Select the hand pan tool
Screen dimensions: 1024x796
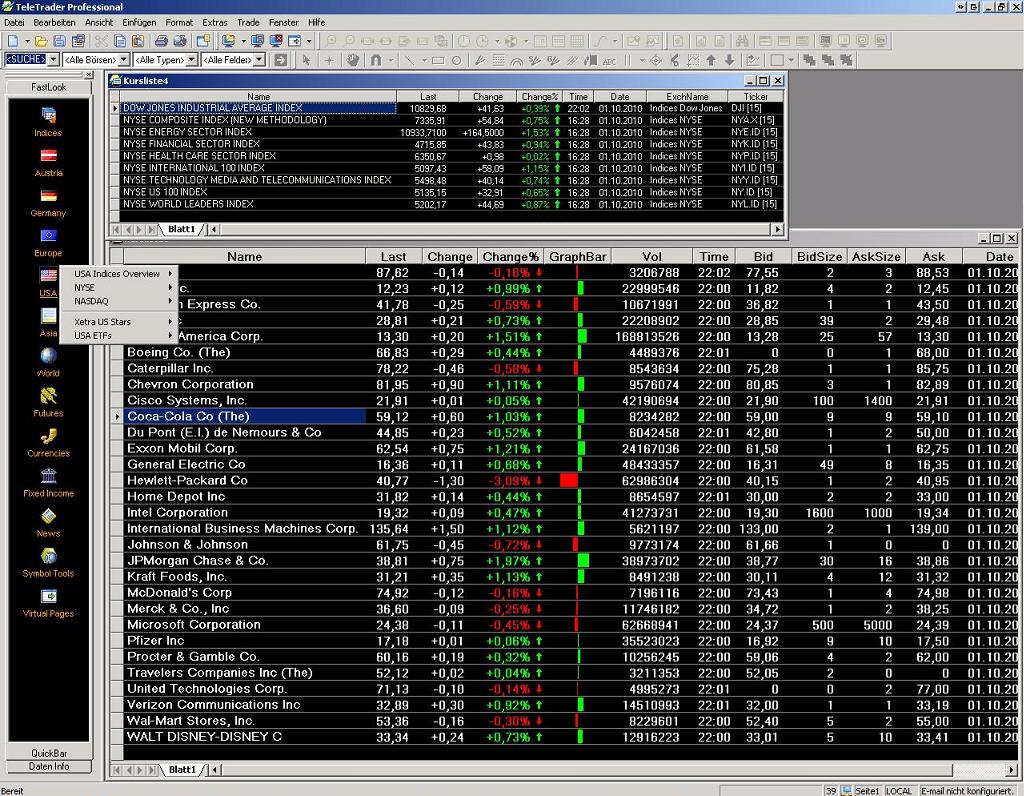(x=353, y=60)
